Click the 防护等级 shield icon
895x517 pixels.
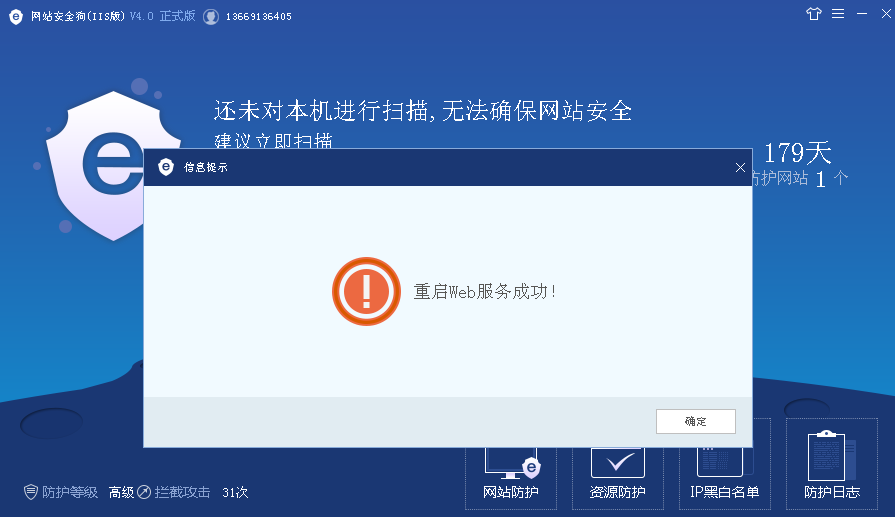point(31,492)
